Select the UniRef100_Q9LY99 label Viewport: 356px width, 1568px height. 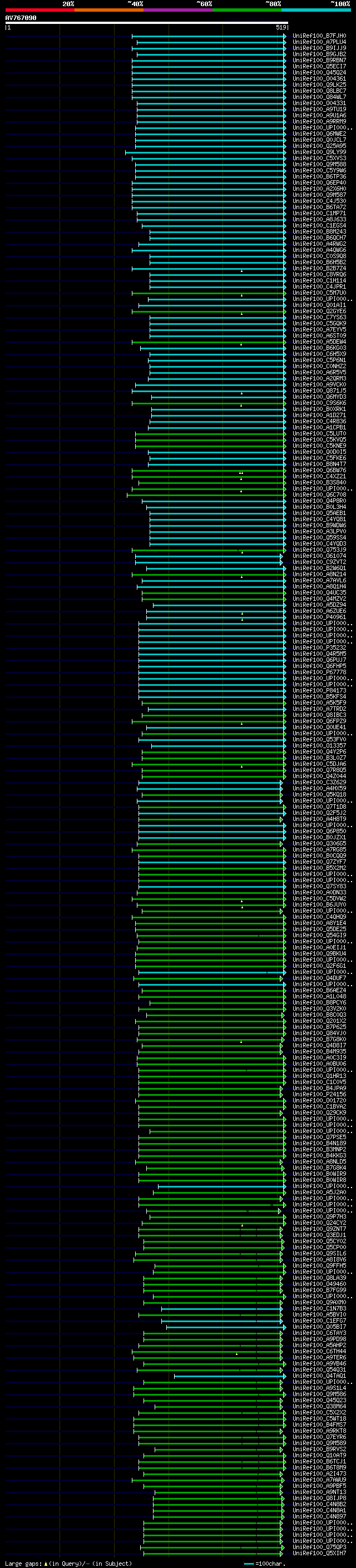coord(319,152)
